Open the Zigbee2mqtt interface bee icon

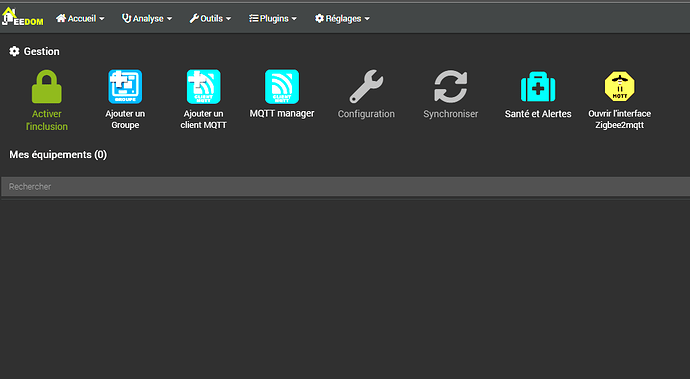[620, 86]
